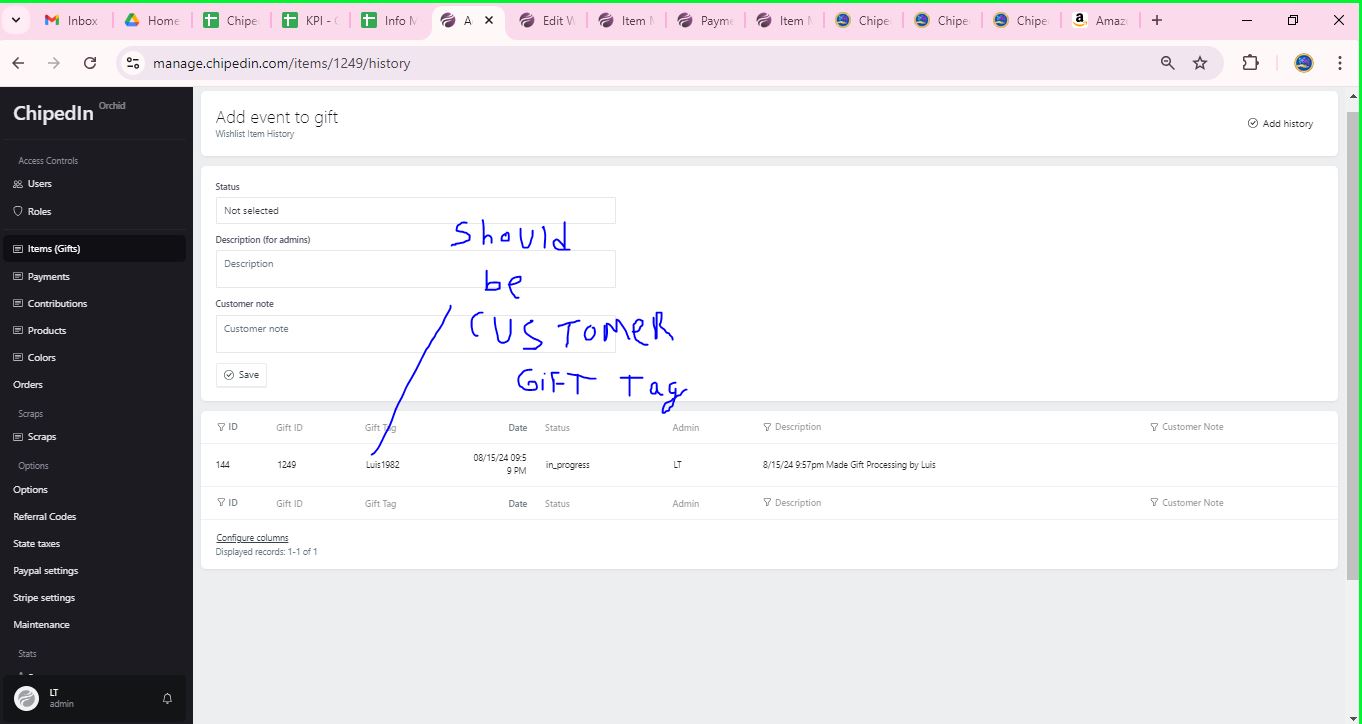Click Add history button

pos(1281,124)
